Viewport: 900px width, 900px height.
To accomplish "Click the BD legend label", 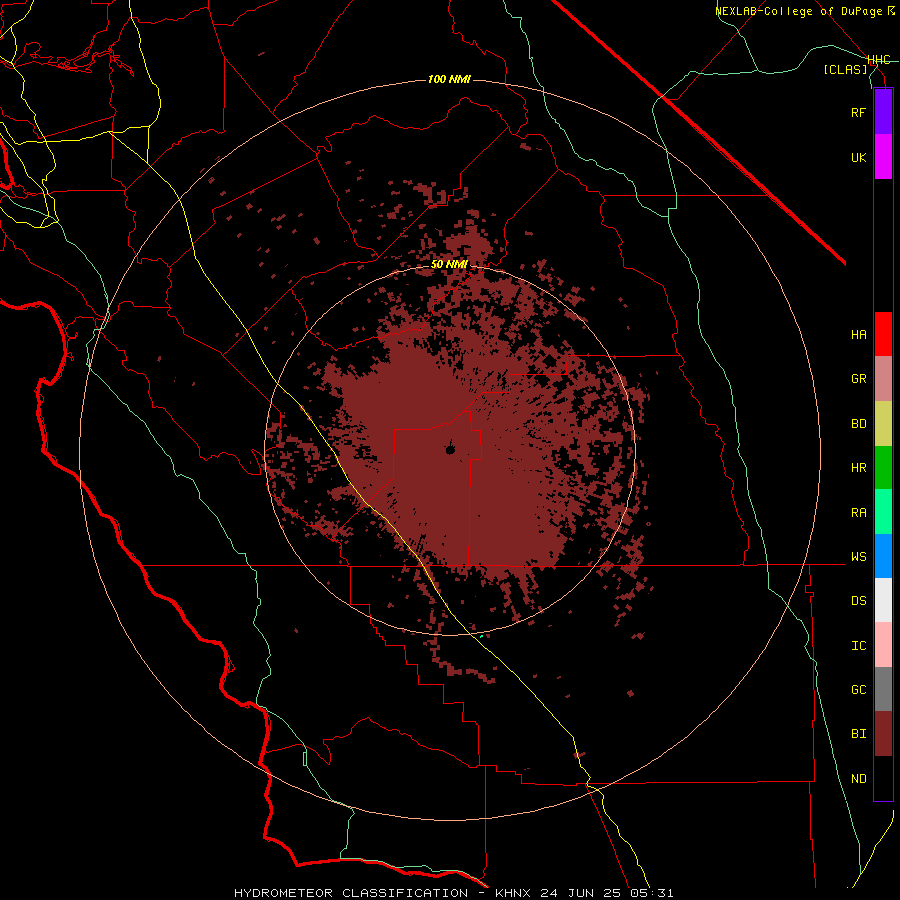I will point(858,424).
